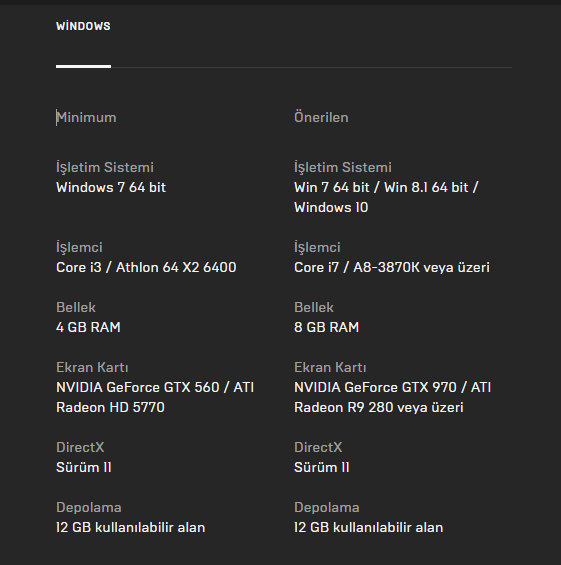Click the Önerilen 'Depolama' label
This screenshot has height=565, width=561.
coord(326,507)
